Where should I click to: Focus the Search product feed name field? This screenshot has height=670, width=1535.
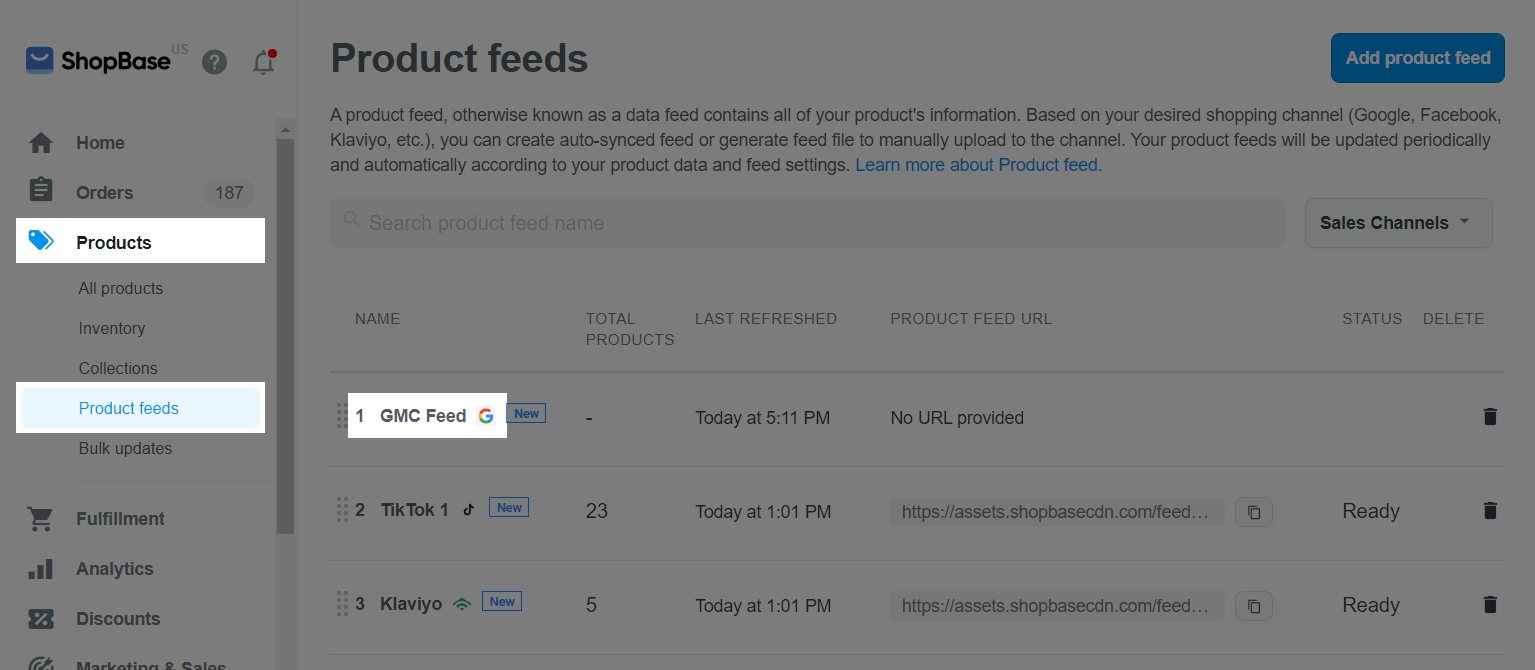[807, 223]
